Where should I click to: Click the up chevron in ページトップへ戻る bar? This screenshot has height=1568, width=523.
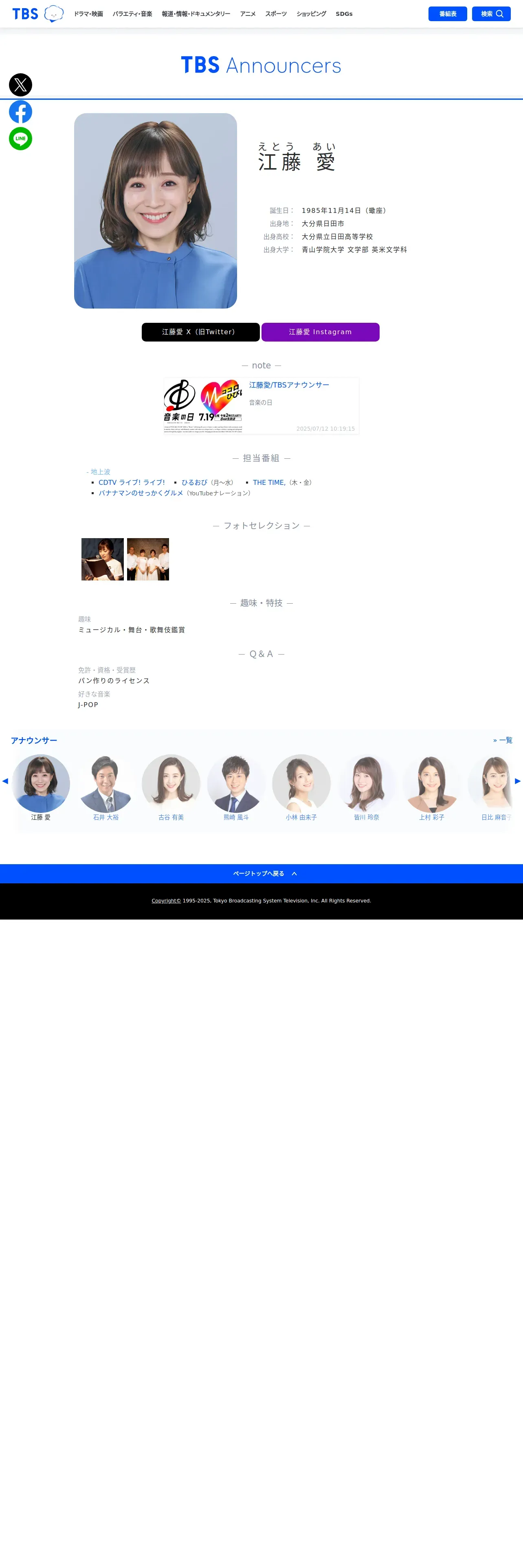(294, 874)
